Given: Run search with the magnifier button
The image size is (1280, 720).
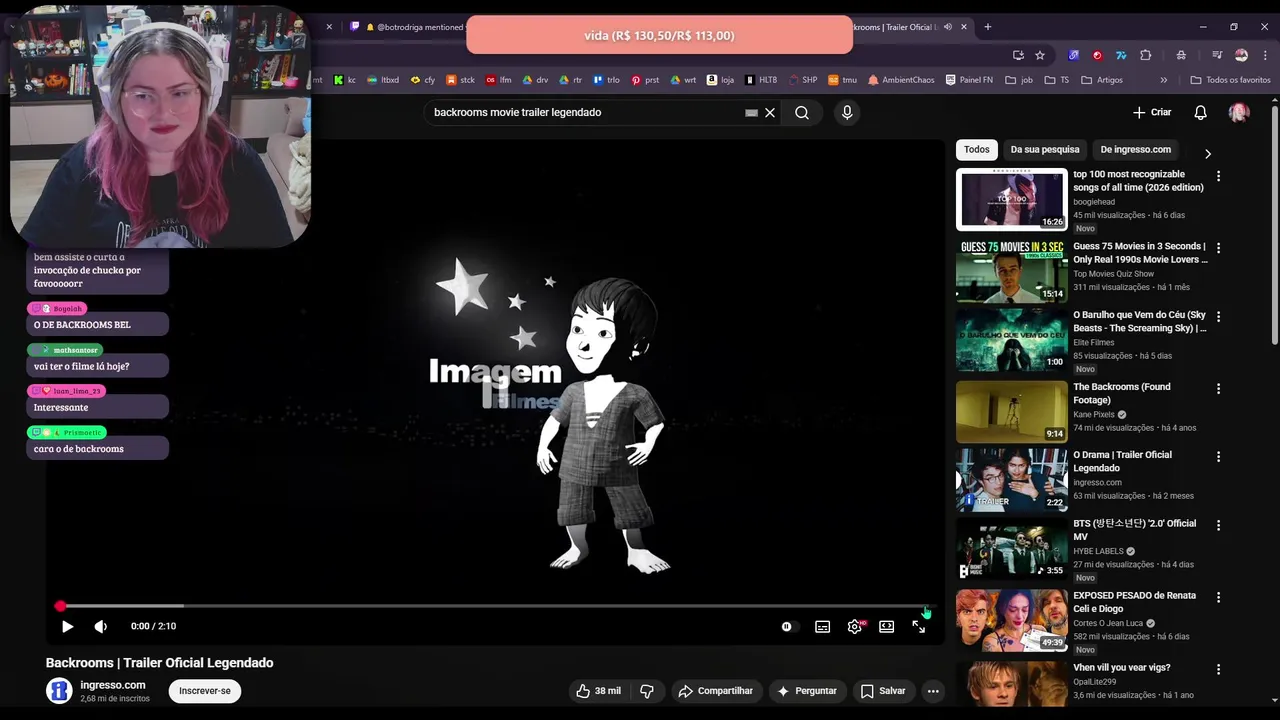Looking at the screenshot, I should pos(802,113).
